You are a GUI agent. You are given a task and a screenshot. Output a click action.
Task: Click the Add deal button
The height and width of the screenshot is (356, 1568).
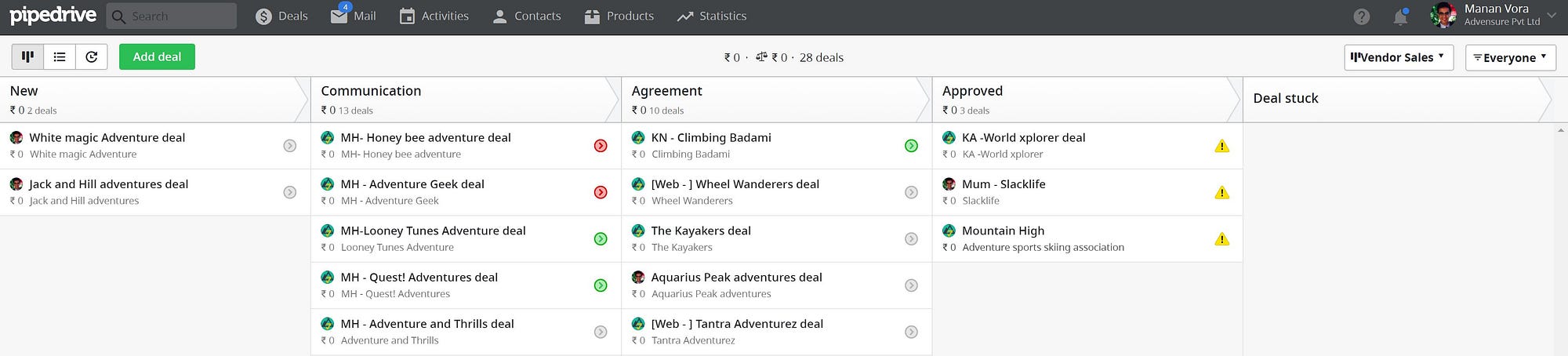tap(157, 56)
